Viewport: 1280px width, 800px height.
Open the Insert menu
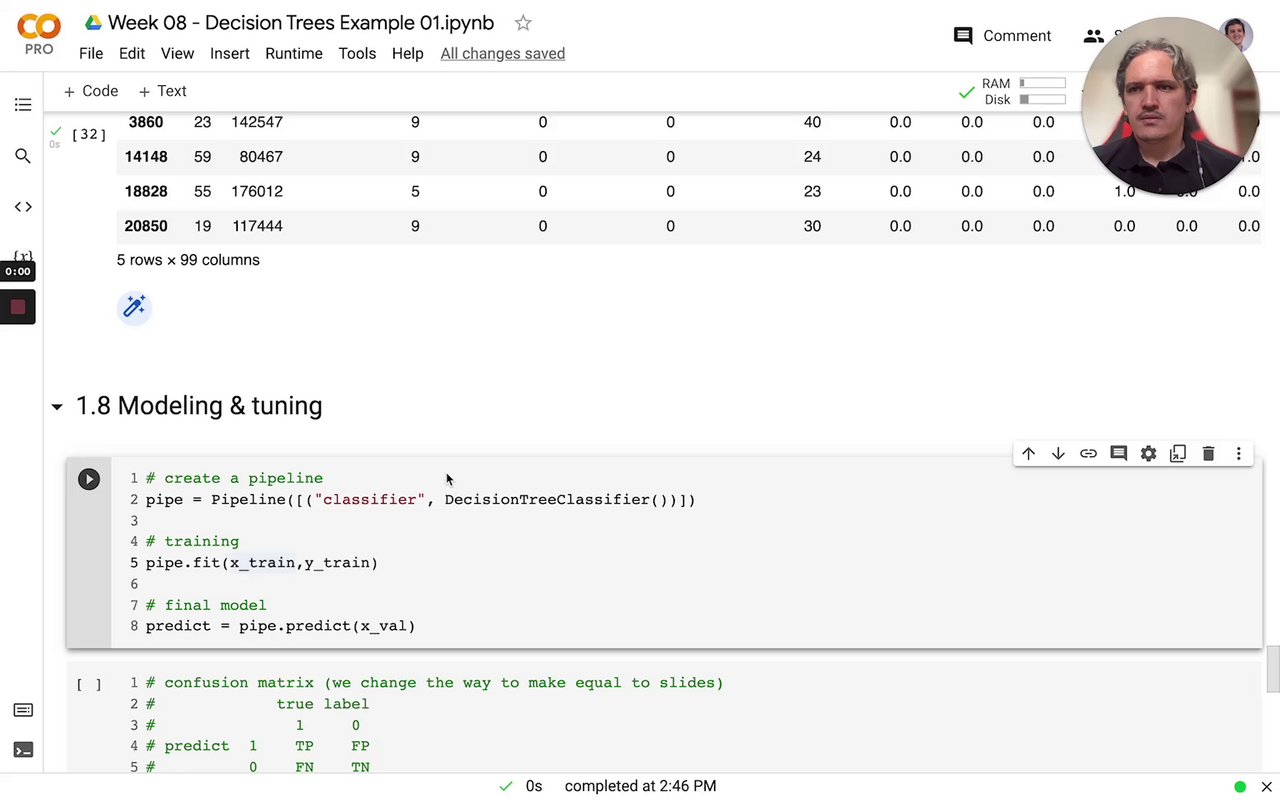point(229,53)
